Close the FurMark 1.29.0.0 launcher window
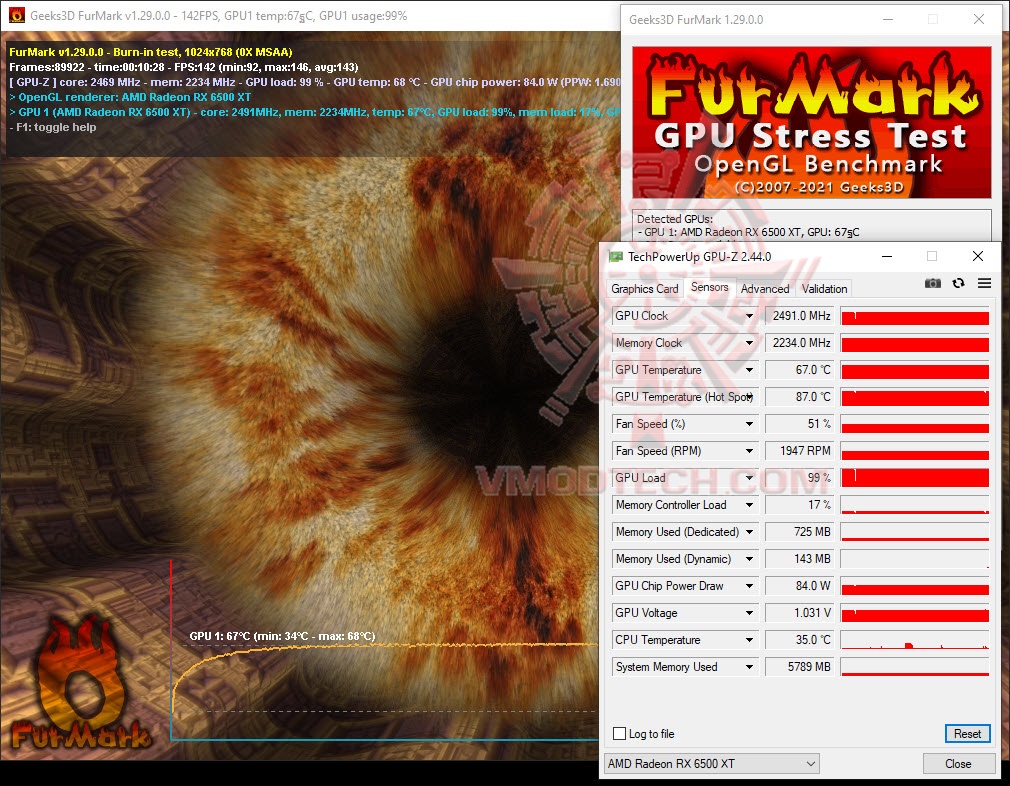Viewport: 1010px width, 786px height. 979,19
